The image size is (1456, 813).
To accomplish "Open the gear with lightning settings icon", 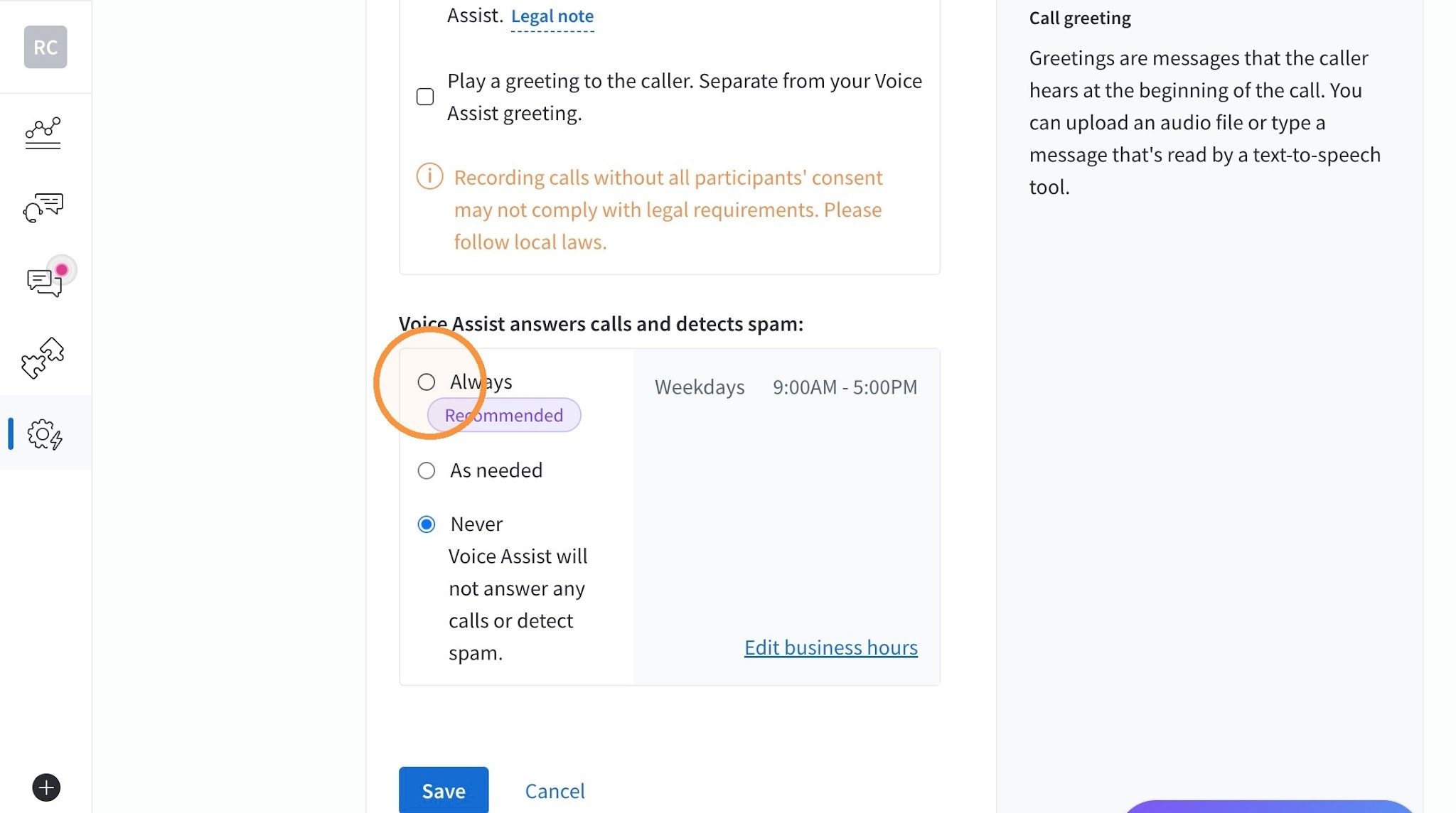I will pos(45,434).
